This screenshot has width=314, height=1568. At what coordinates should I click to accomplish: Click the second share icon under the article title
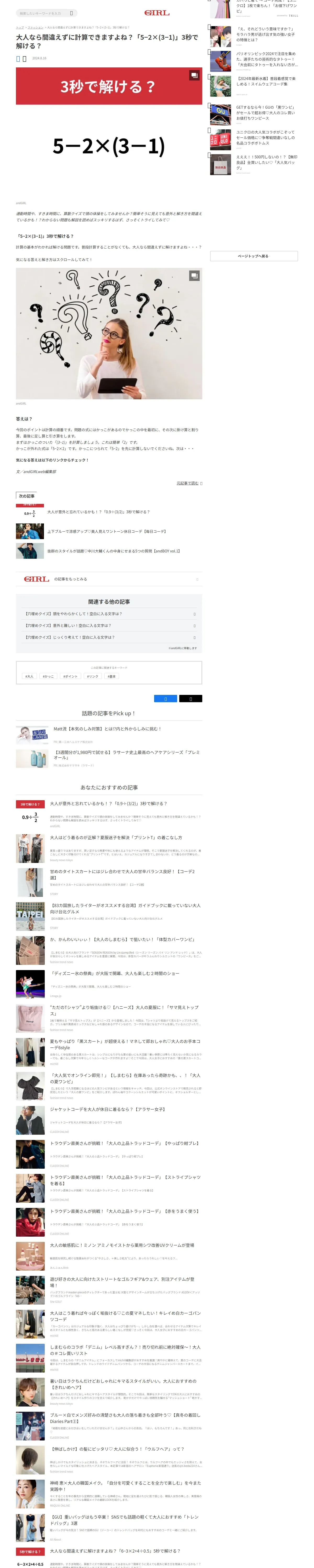24,59
